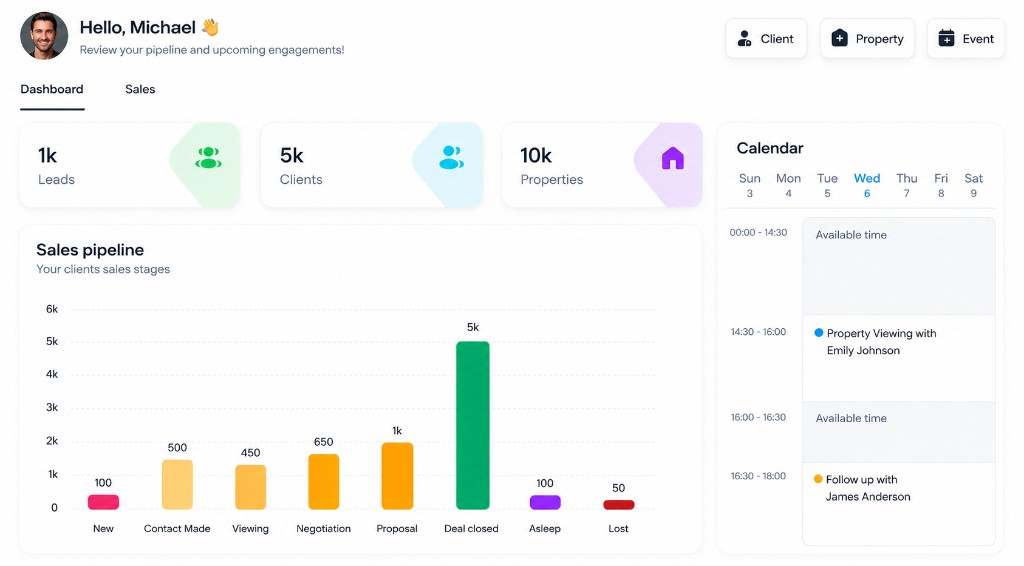Select Fri 8 in the calendar
The width and height of the screenshot is (1024, 566).
941,185
